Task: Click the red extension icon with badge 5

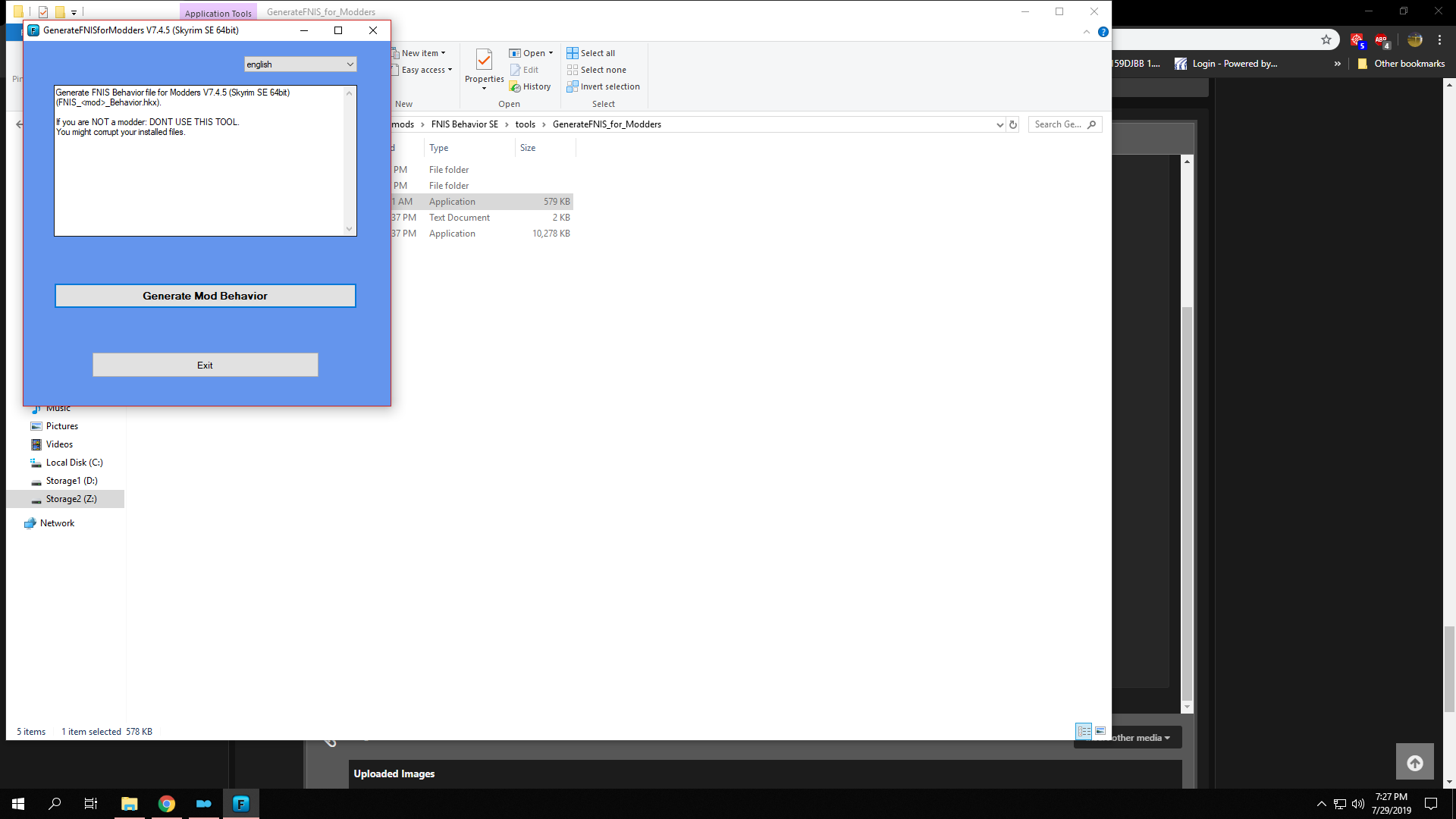Action: (1357, 40)
